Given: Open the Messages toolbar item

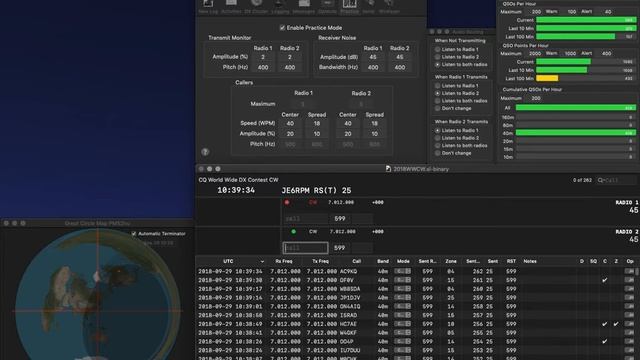Looking at the screenshot, I should click(304, 7).
